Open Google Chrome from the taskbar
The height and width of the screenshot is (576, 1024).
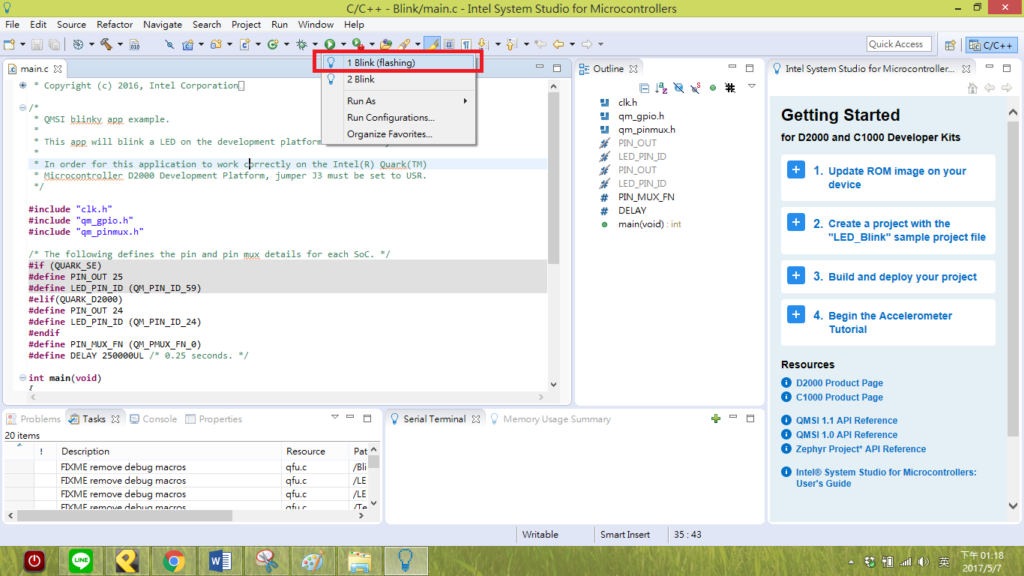point(174,561)
